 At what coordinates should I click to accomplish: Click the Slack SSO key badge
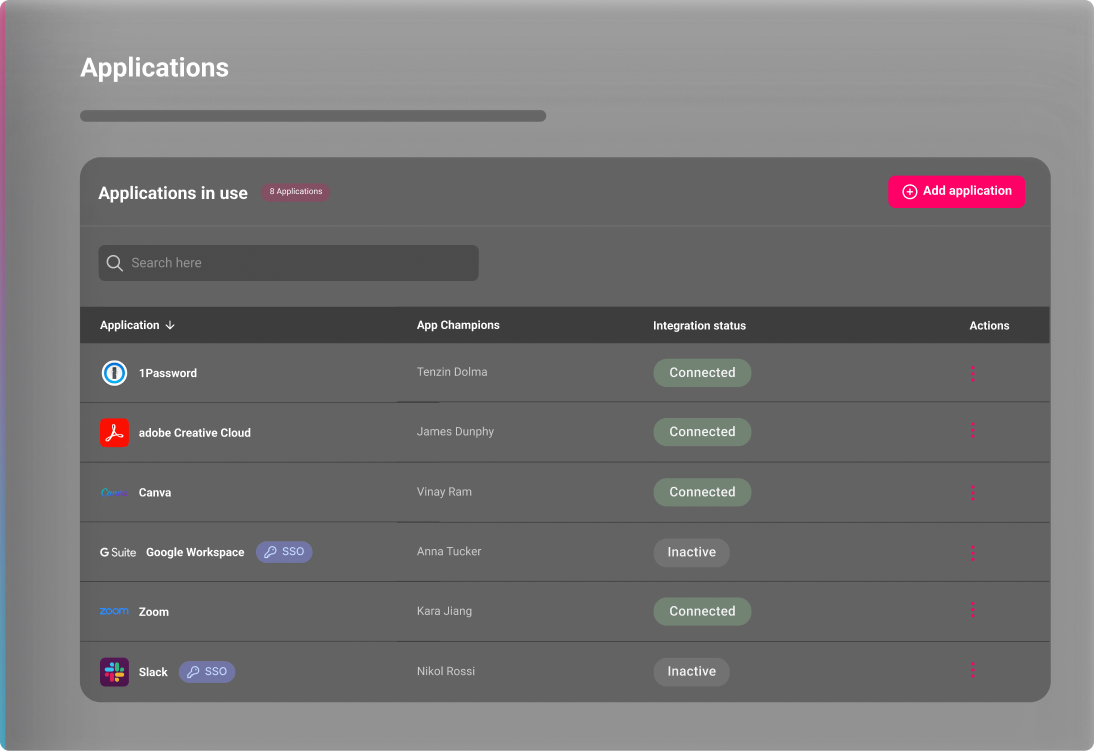pyautogui.click(x=207, y=672)
